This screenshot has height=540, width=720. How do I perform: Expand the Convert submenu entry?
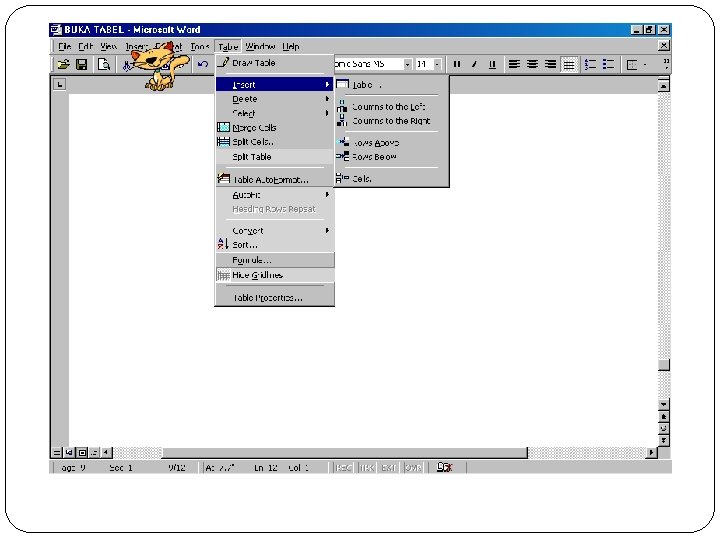click(x=275, y=231)
